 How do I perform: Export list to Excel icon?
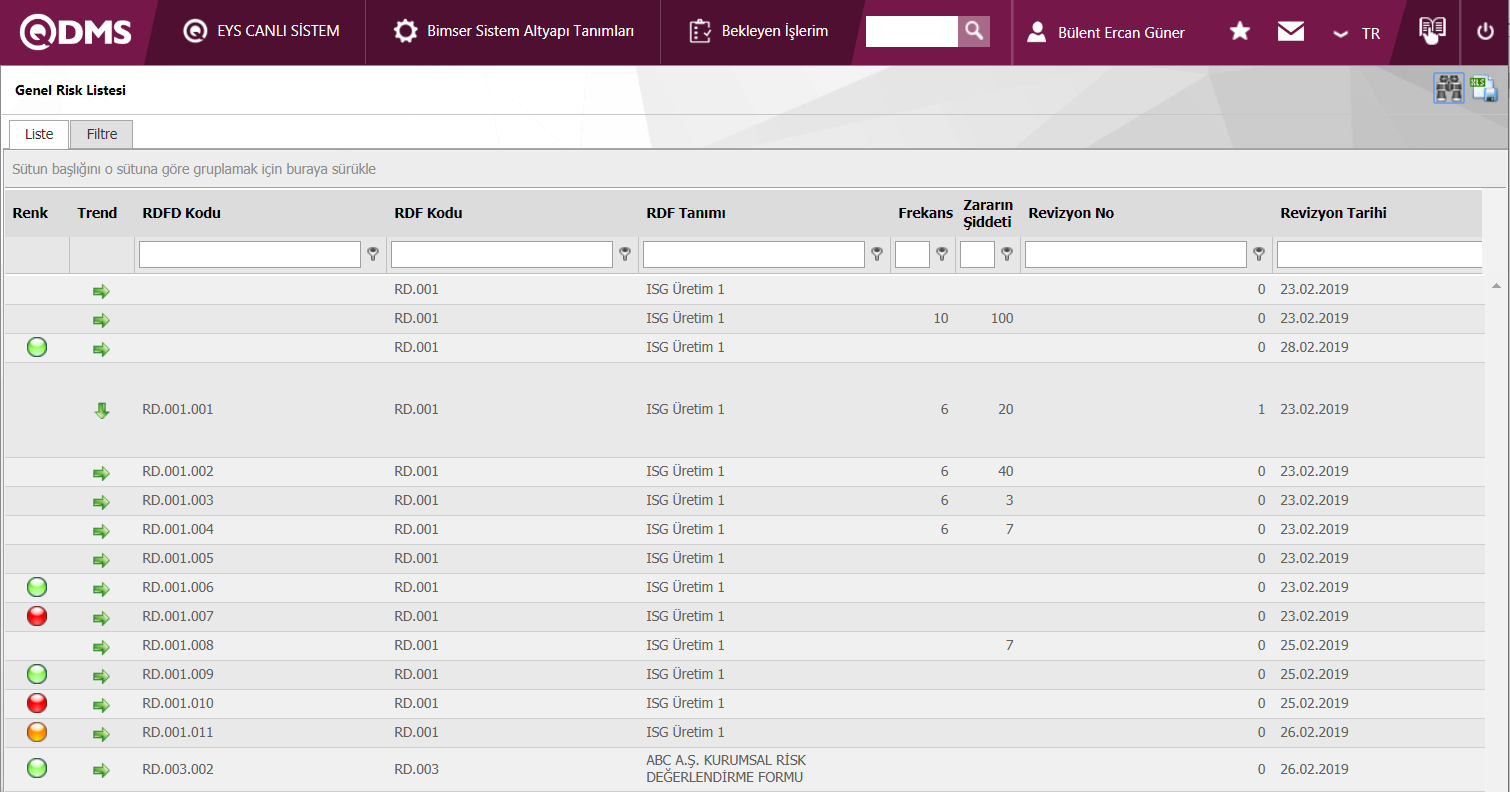point(1483,89)
